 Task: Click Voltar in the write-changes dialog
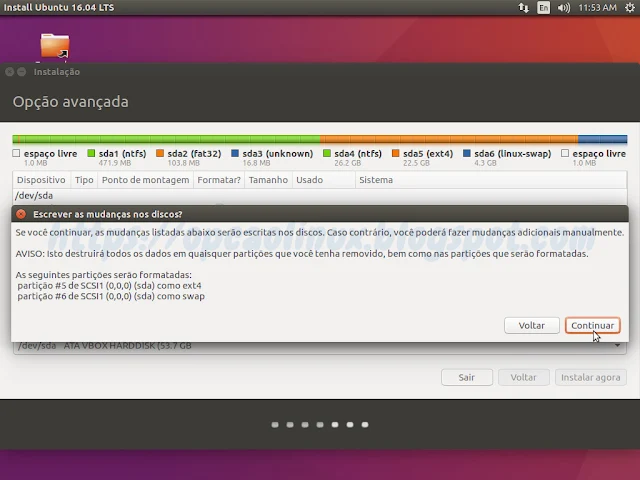pyautogui.click(x=531, y=325)
